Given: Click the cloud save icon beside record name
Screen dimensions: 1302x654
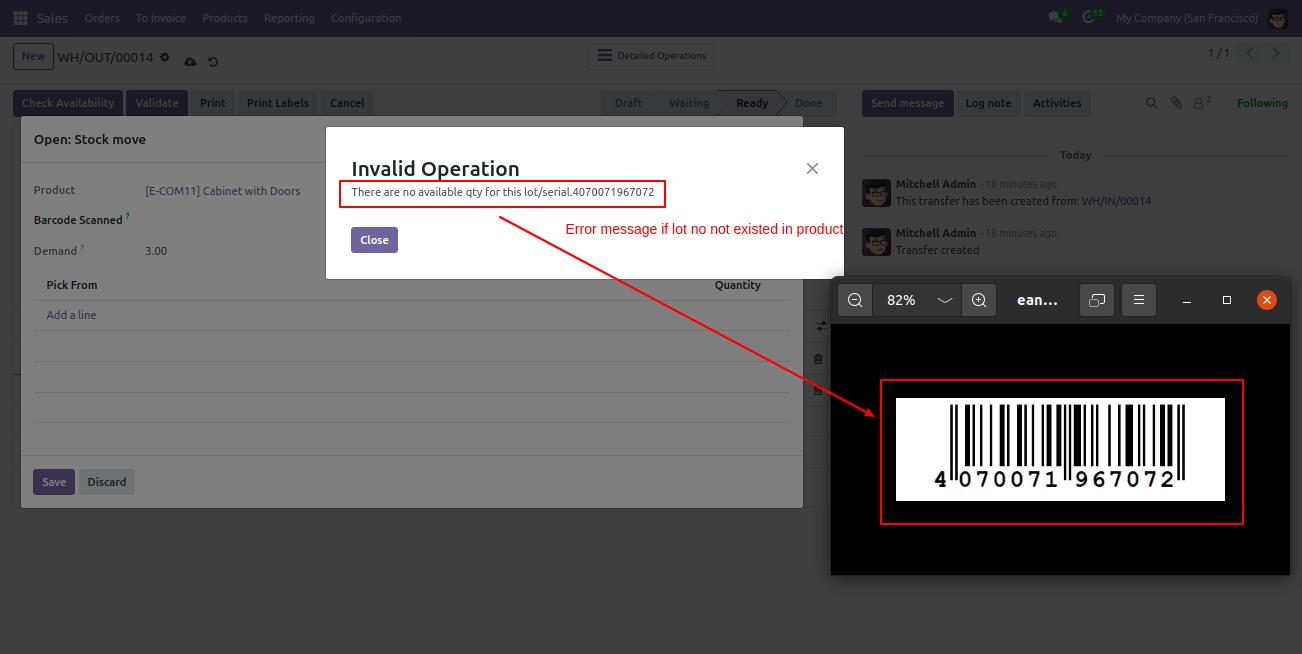Looking at the screenshot, I should (x=190, y=62).
